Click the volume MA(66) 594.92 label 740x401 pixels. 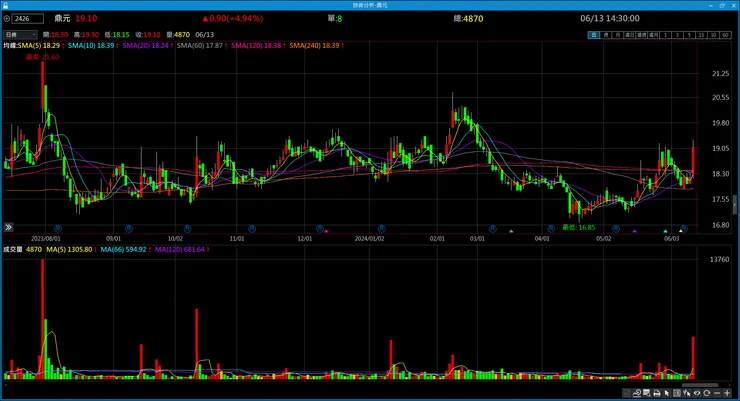(126, 249)
